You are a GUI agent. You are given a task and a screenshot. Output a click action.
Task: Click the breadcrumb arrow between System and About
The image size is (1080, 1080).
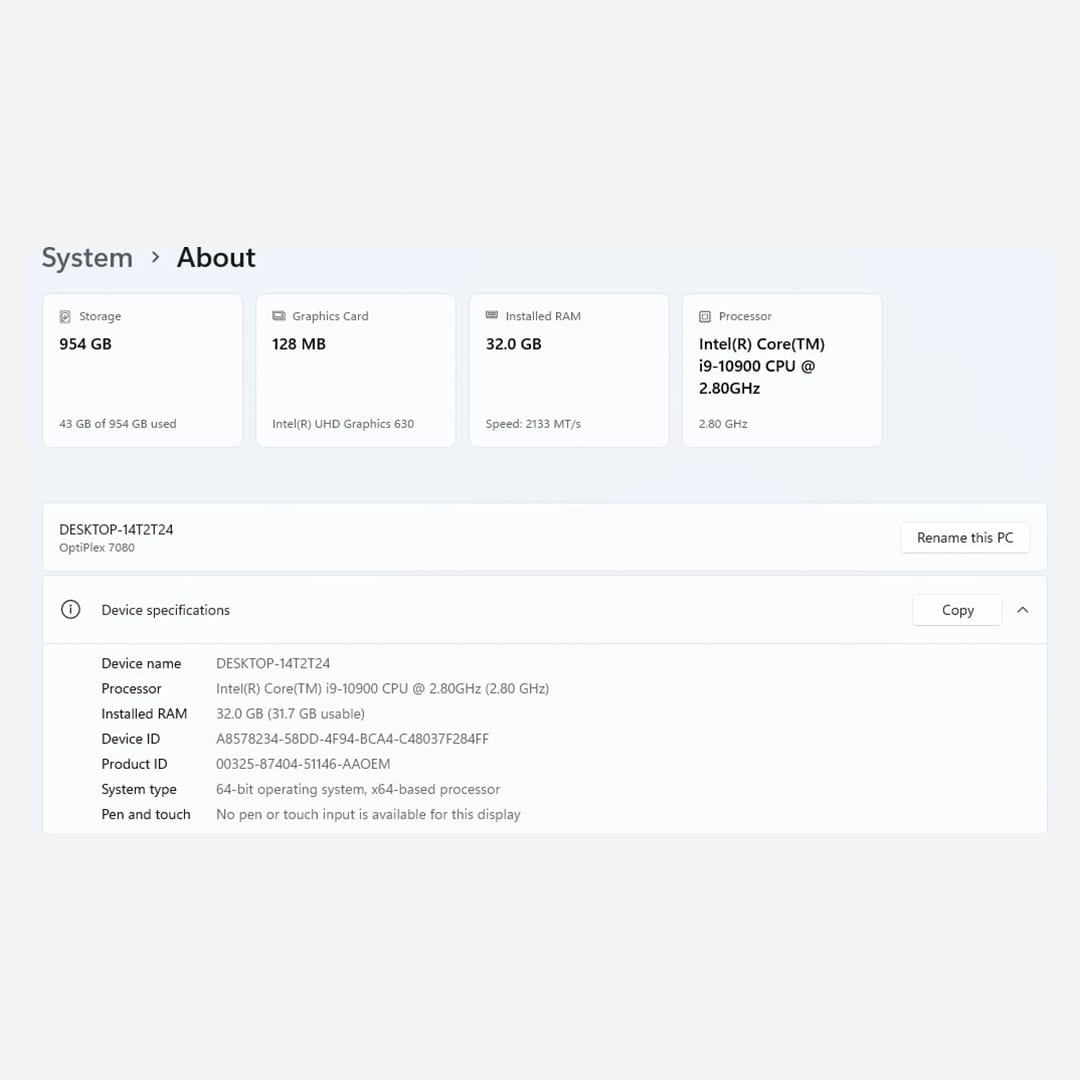(155, 257)
